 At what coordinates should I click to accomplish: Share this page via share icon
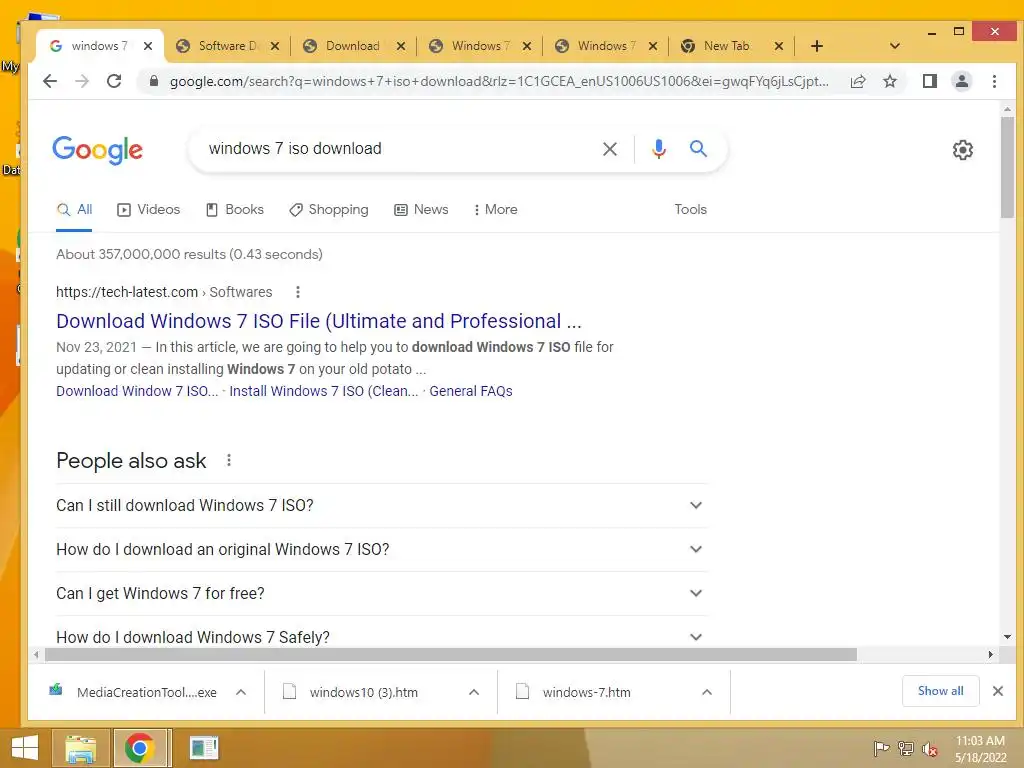click(857, 81)
